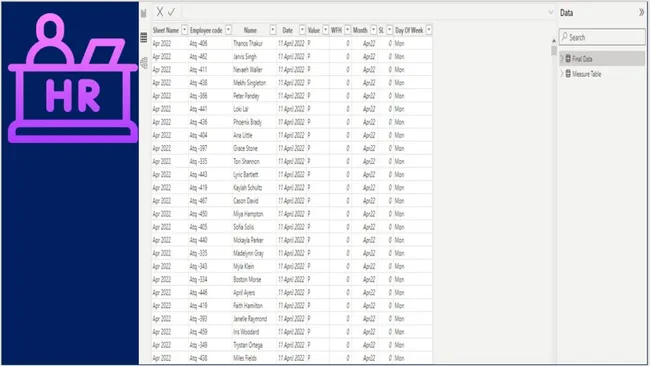Image resolution: width=650 pixels, height=366 pixels.
Task: Select the Sheet Name column header
Action: pyautogui.click(x=166, y=30)
